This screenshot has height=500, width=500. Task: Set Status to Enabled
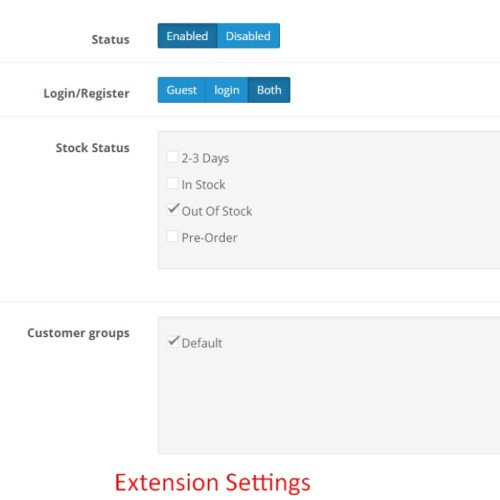tap(187, 36)
